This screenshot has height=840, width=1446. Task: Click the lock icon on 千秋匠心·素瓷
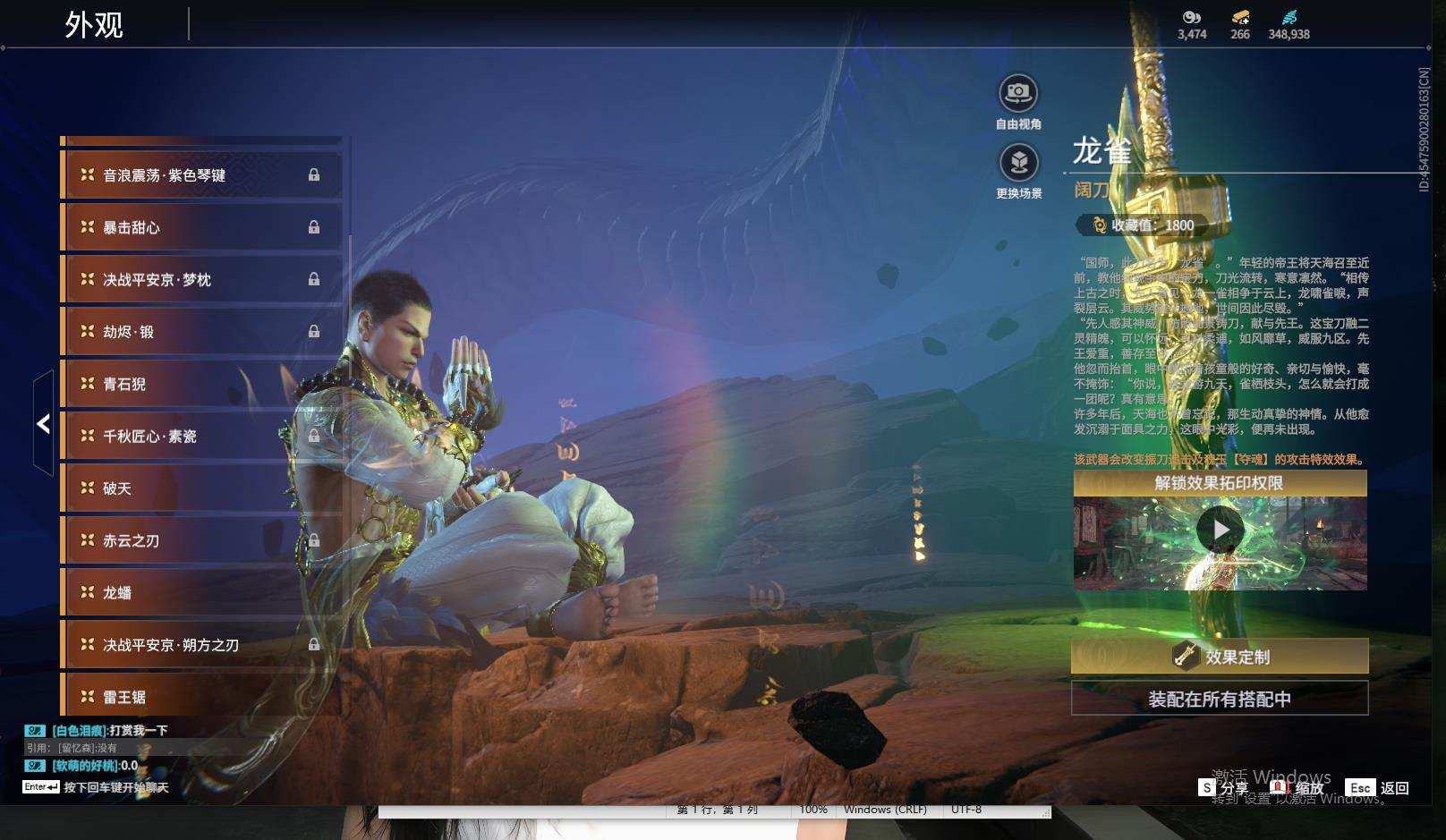(x=314, y=436)
